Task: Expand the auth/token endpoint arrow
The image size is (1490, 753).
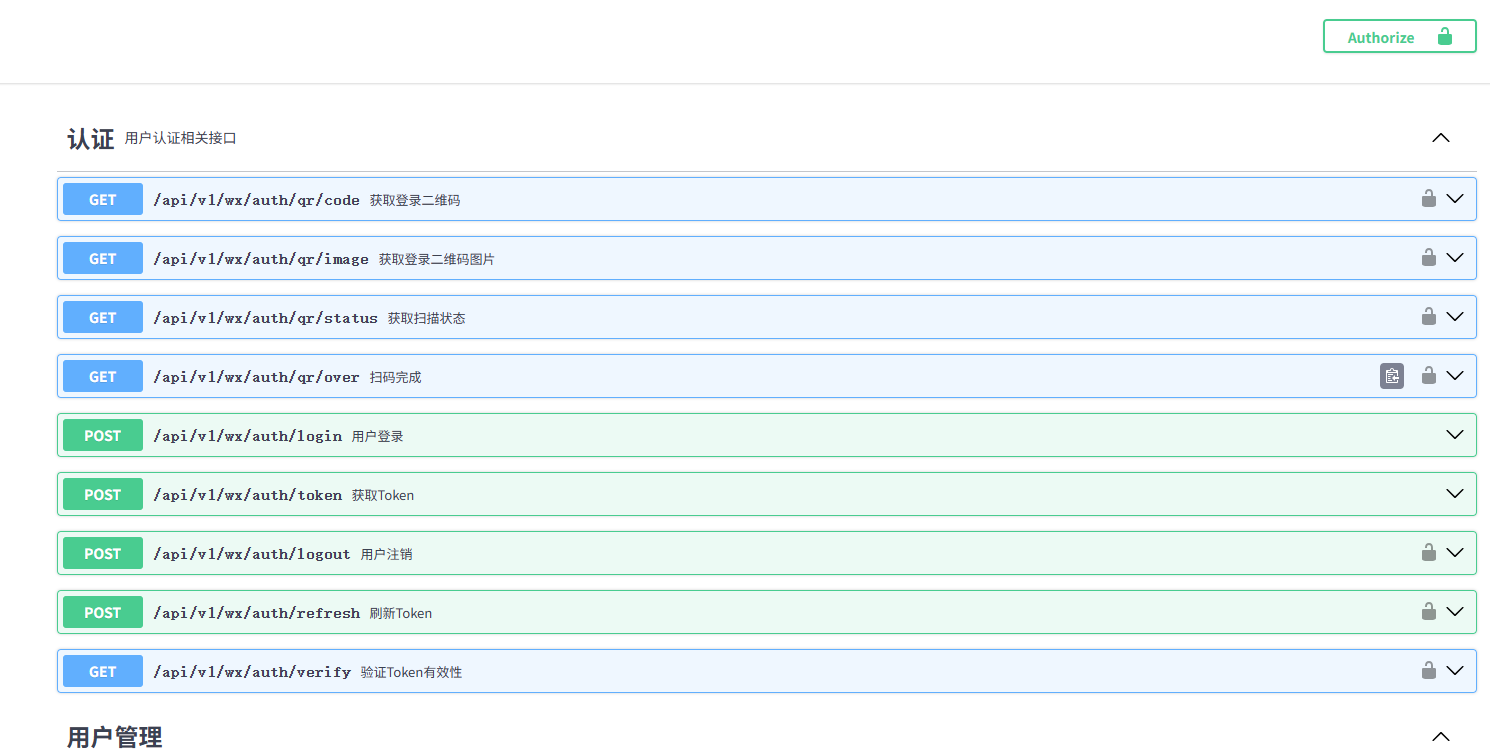Action: click(x=1455, y=494)
